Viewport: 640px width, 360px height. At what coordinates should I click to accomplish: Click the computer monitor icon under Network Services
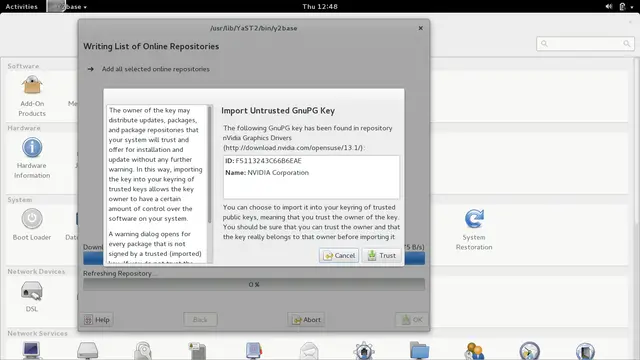[x=31, y=351]
